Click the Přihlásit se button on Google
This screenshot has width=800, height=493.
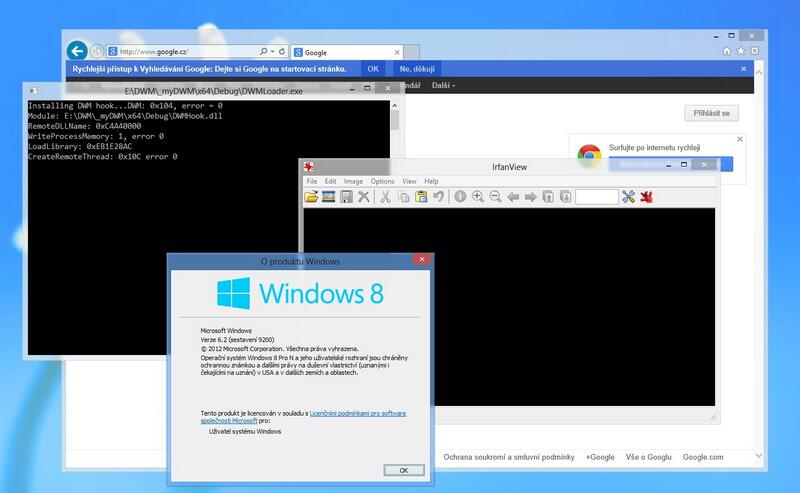[711, 113]
